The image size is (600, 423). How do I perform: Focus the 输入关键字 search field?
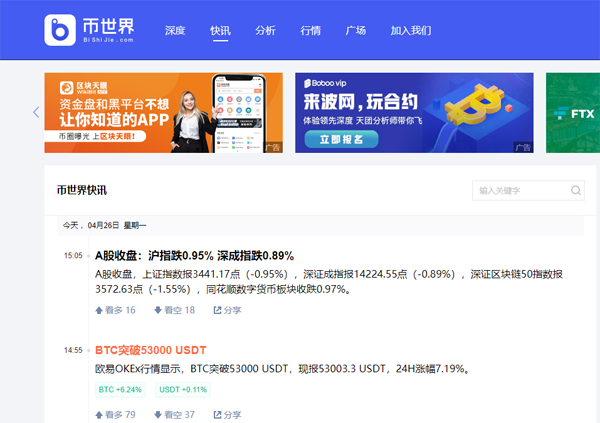click(520, 190)
